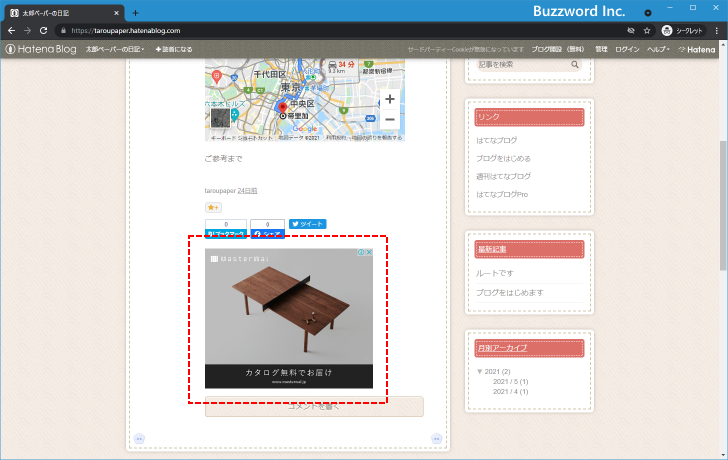
Task: Click the コメントを書く button
Action: coord(314,407)
